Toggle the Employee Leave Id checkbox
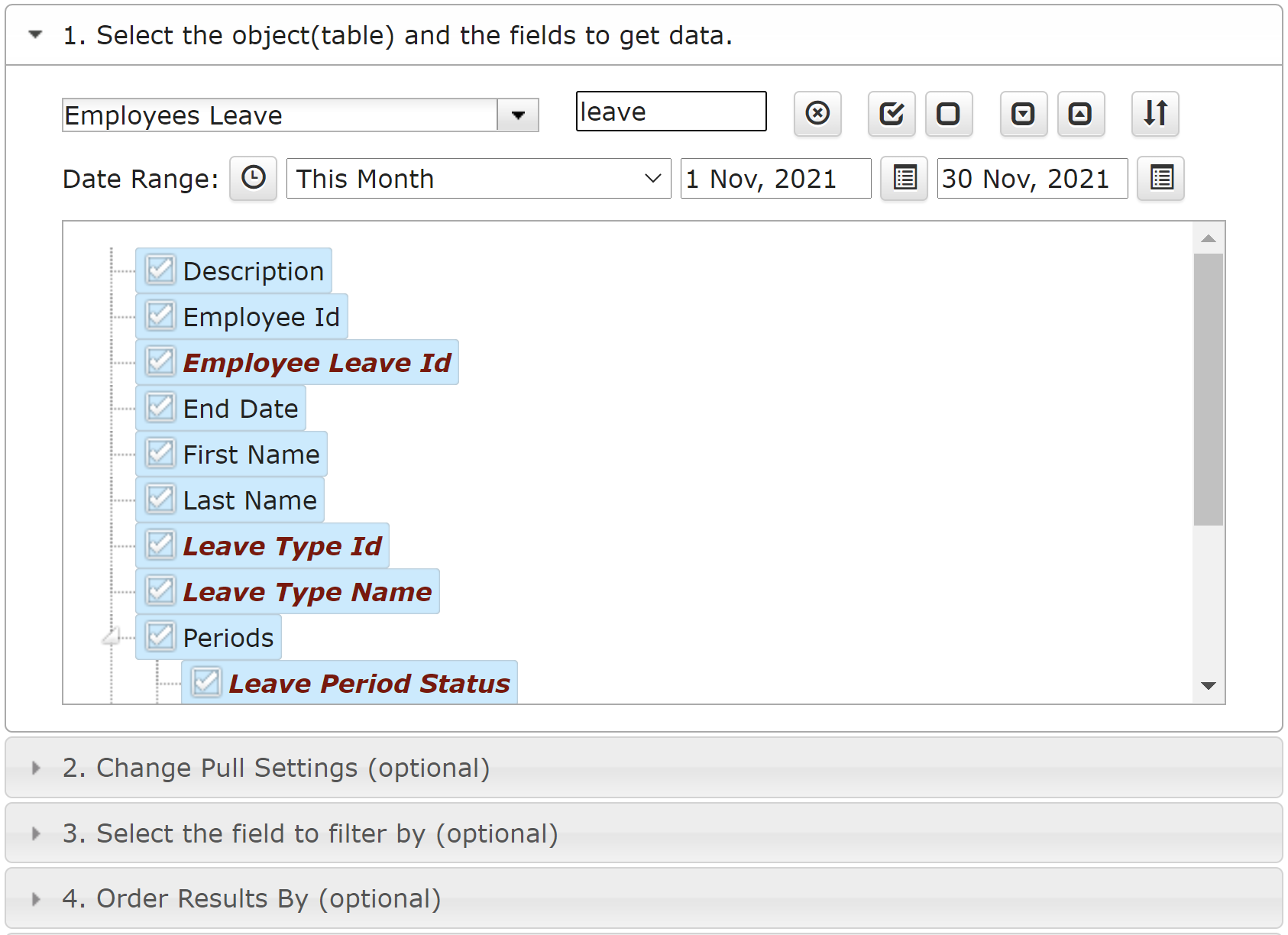The image size is (1288, 935). point(160,361)
